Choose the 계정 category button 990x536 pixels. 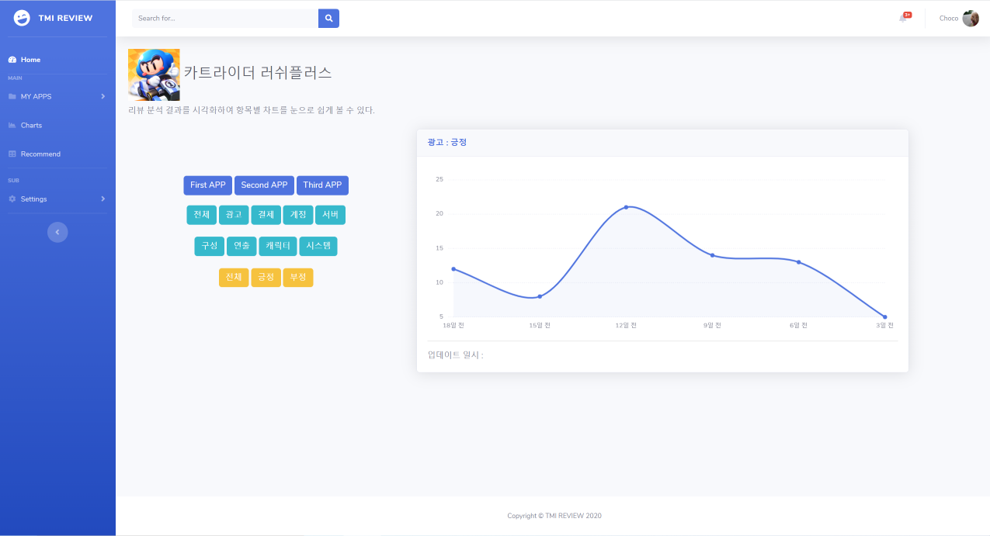click(298, 215)
